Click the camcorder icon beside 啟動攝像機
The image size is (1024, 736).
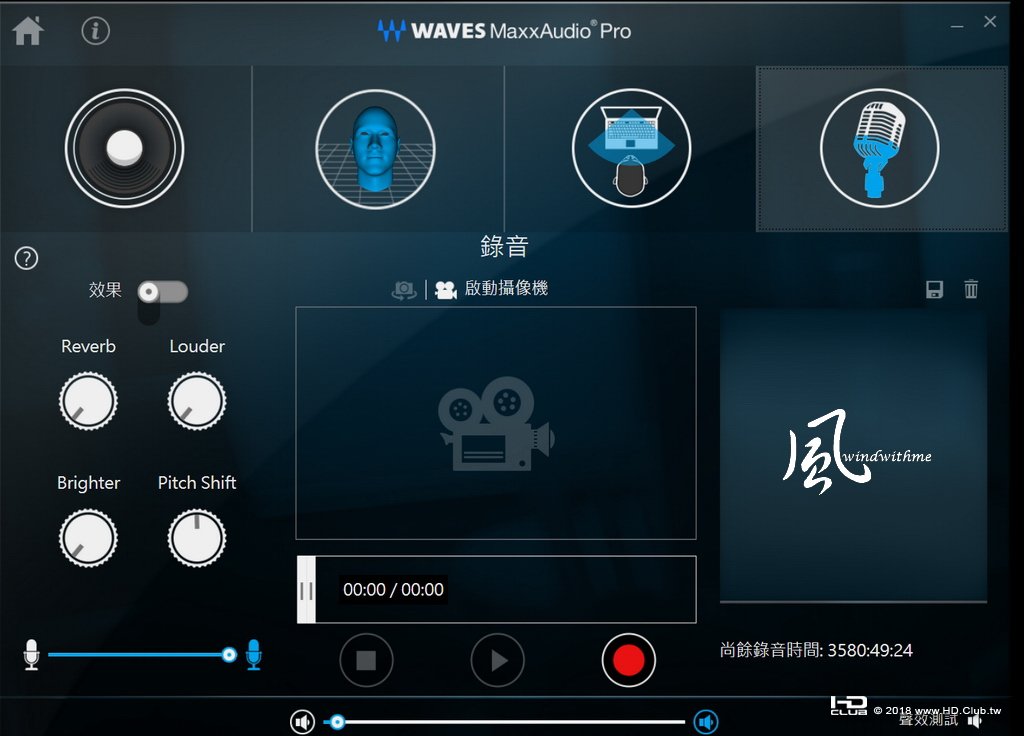coord(446,289)
